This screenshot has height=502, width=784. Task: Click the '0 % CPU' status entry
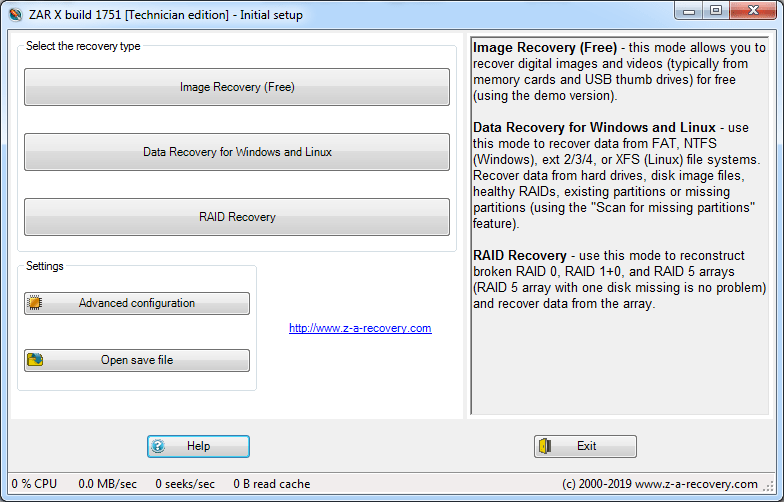coord(34,484)
